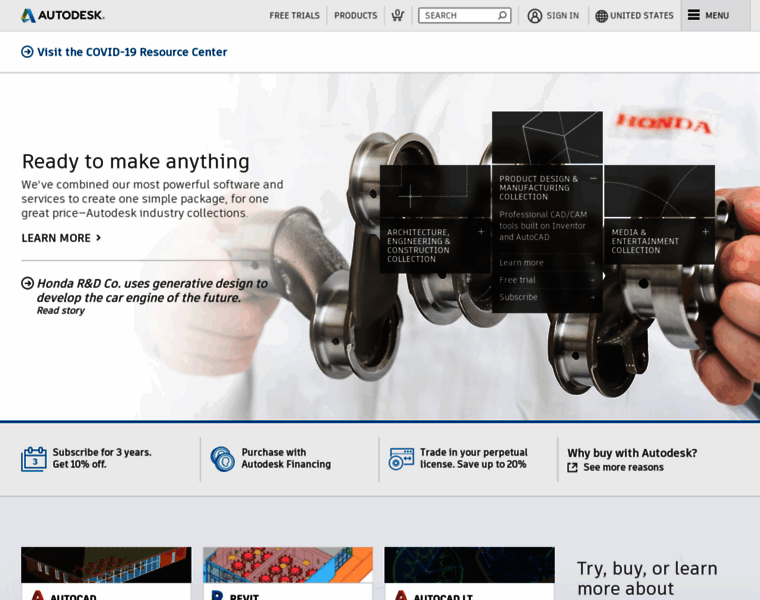Open PRODUCTS in the top navigation

(x=355, y=16)
